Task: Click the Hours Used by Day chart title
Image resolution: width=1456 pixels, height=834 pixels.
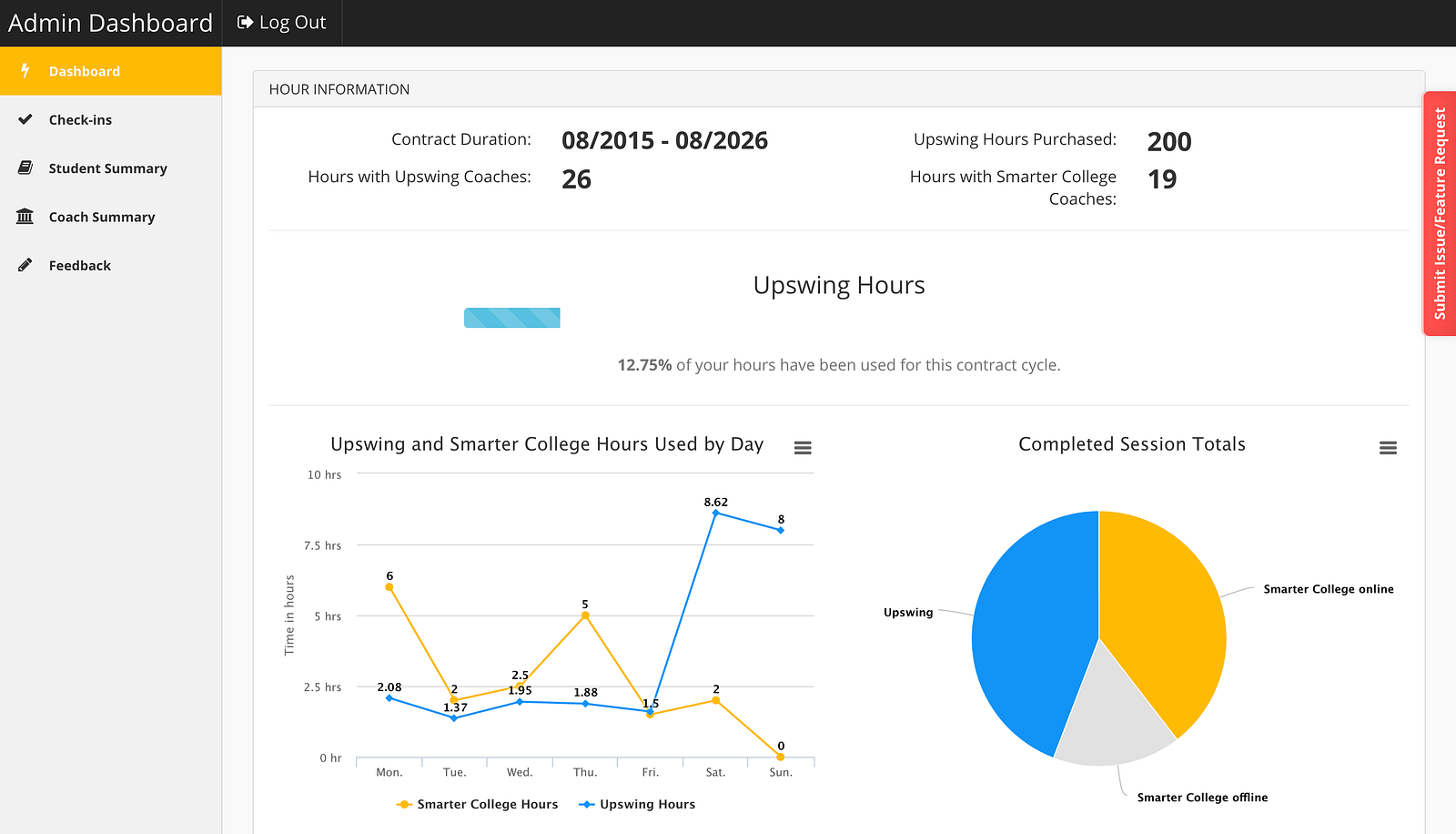Action: tap(547, 444)
